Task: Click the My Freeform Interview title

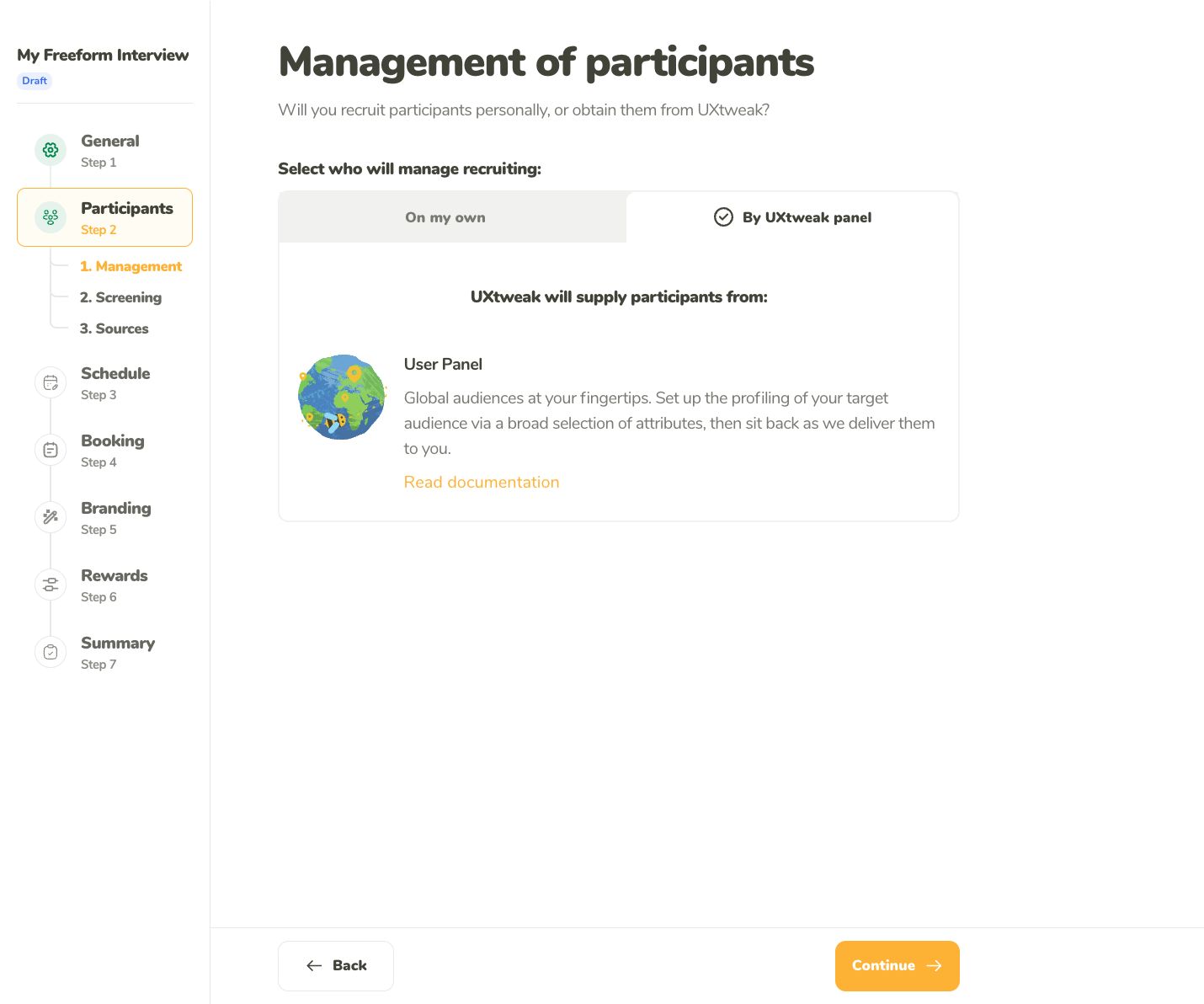Action: tap(103, 55)
